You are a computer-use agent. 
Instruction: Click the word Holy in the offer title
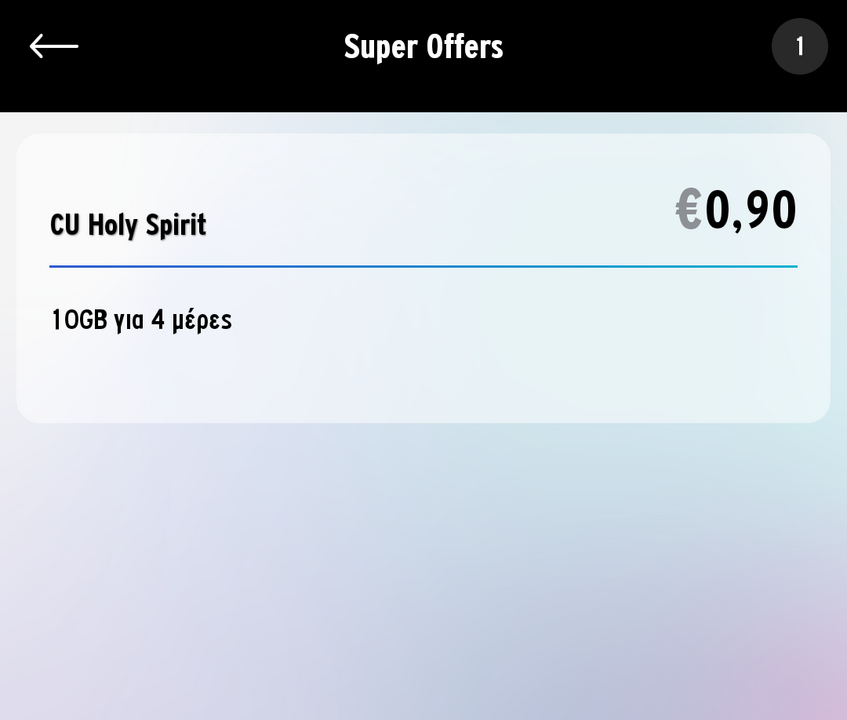[x=112, y=225]
